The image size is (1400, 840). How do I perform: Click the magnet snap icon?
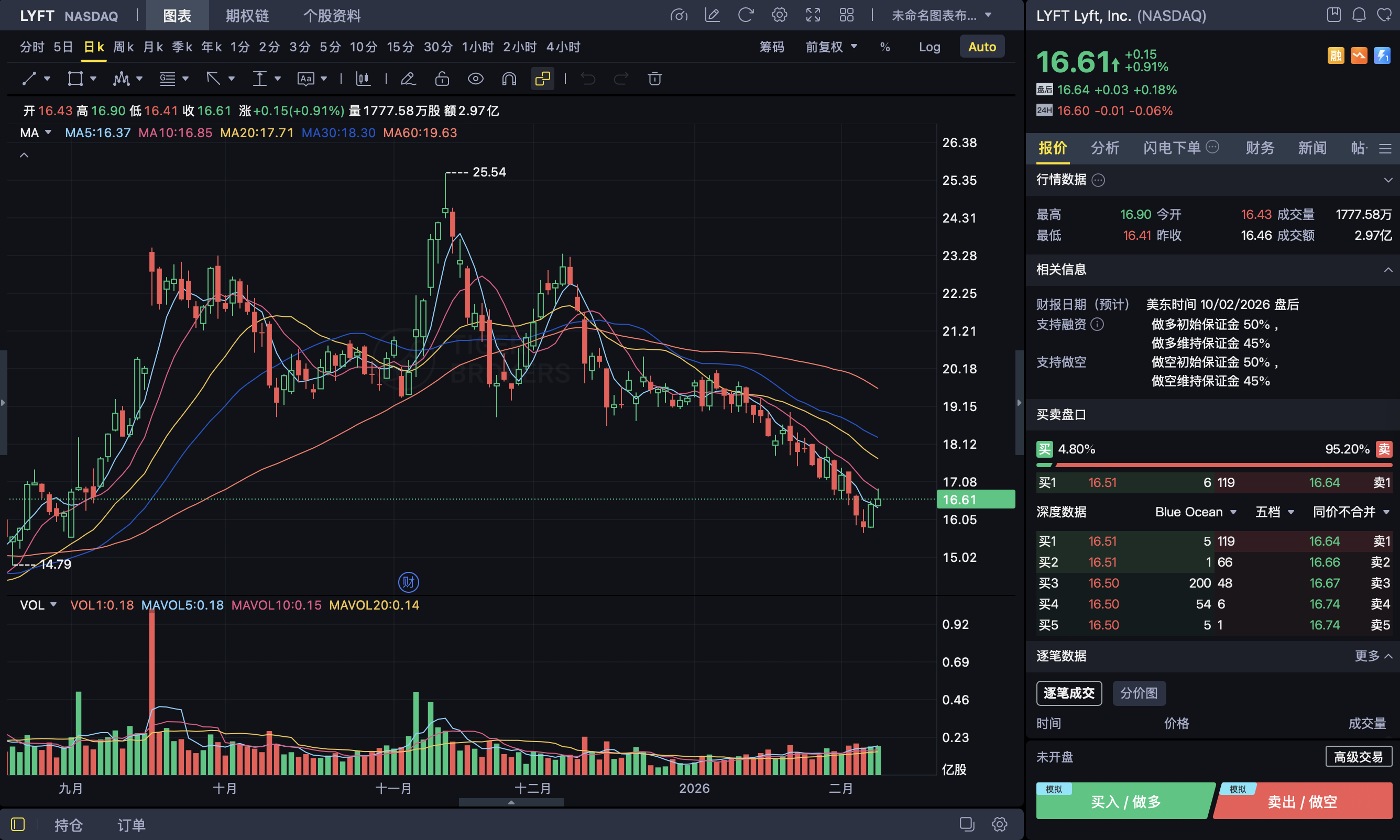[x=508, y=79]
